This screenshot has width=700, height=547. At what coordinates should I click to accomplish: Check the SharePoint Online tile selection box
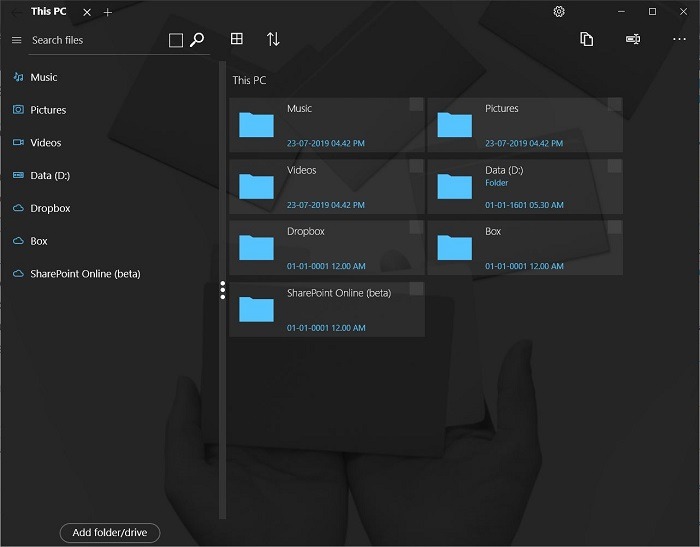click(416, 289)
